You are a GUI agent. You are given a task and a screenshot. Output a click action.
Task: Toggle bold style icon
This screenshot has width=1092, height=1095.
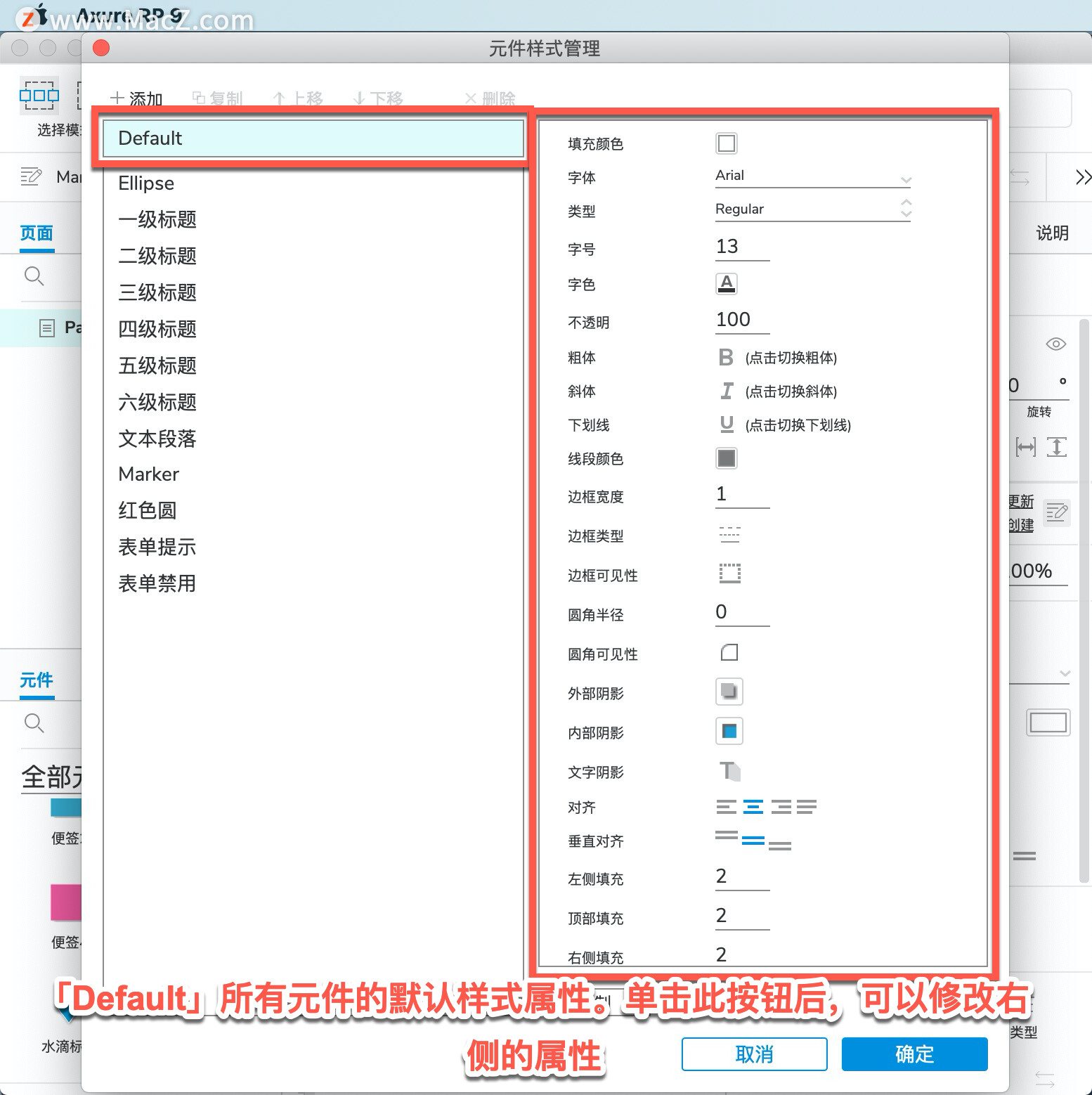point(726,357)
